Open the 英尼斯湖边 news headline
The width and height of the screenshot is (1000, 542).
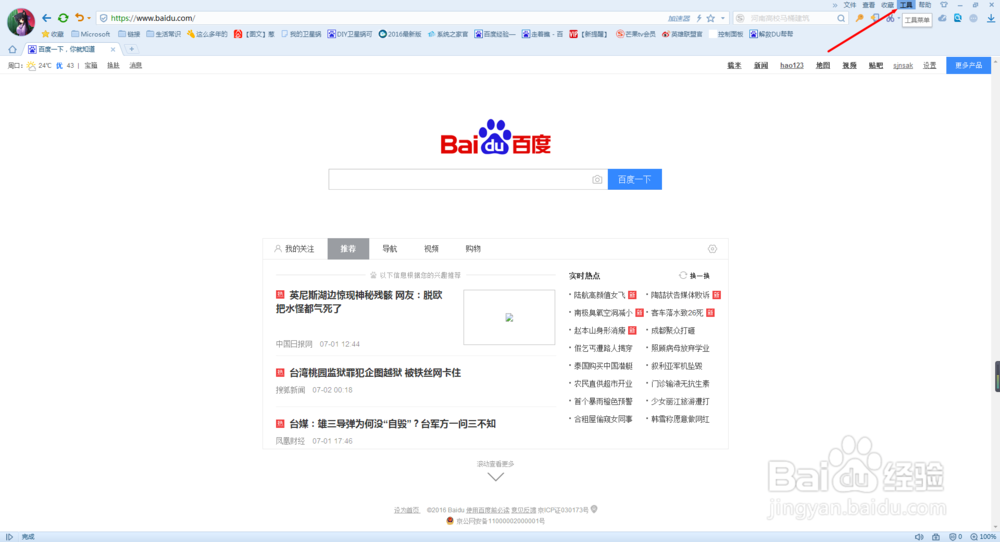[359, 302]
